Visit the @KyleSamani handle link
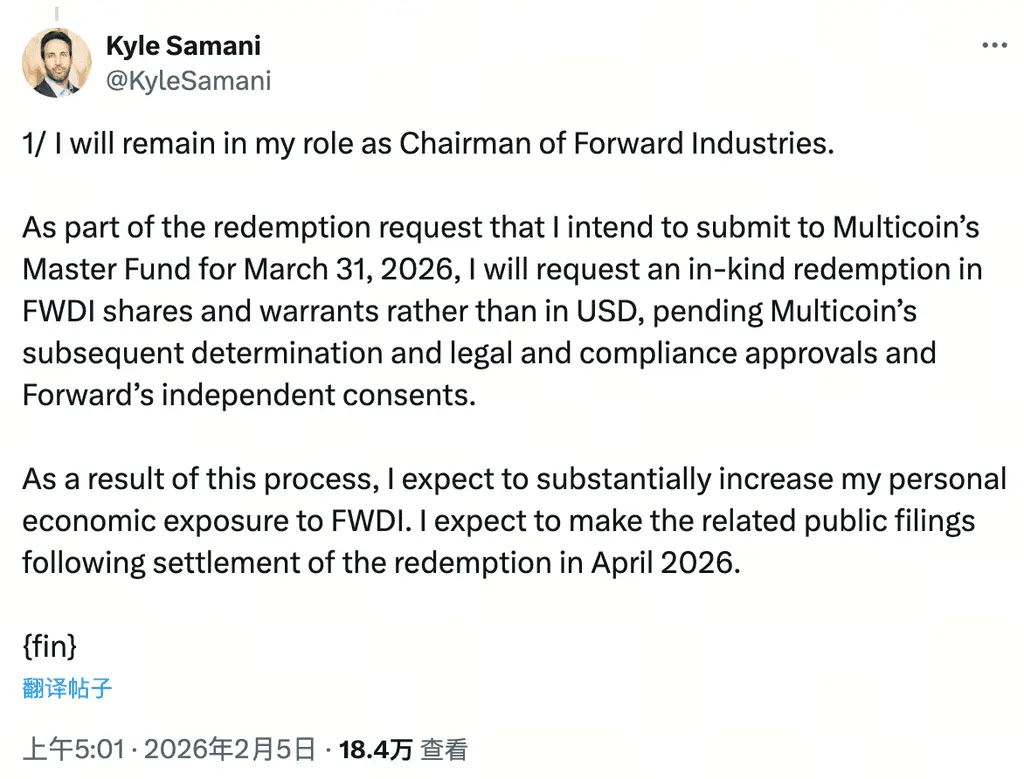This screenshot has height=779, width=1024. coord(188,81)
